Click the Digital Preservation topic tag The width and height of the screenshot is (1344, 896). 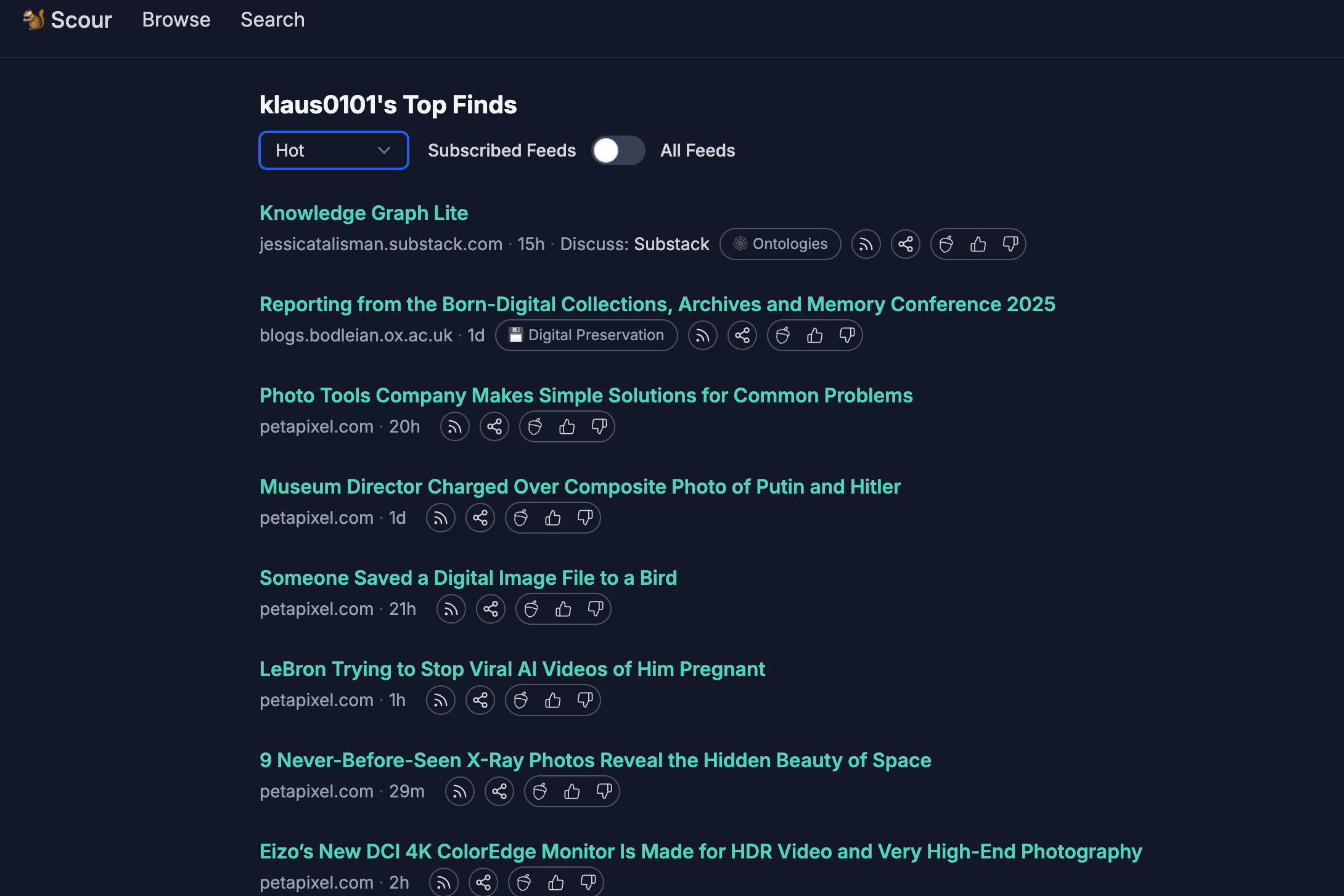pyautogui.click(x=586, y=335)
